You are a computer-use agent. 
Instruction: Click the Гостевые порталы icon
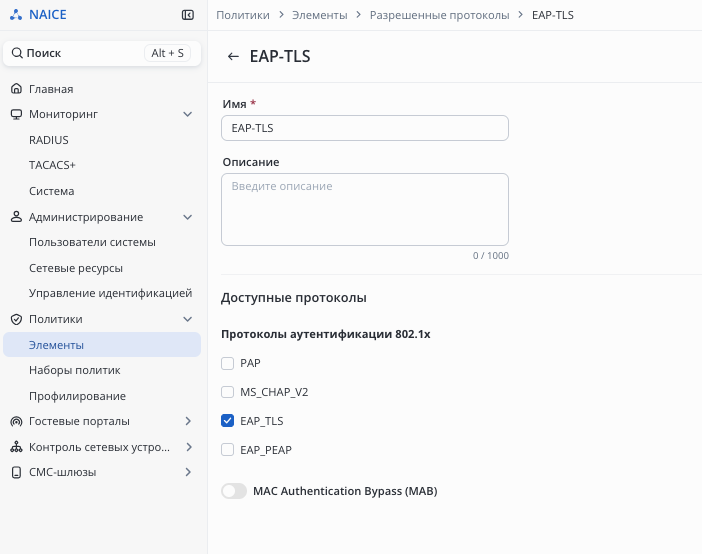point(16,421)
